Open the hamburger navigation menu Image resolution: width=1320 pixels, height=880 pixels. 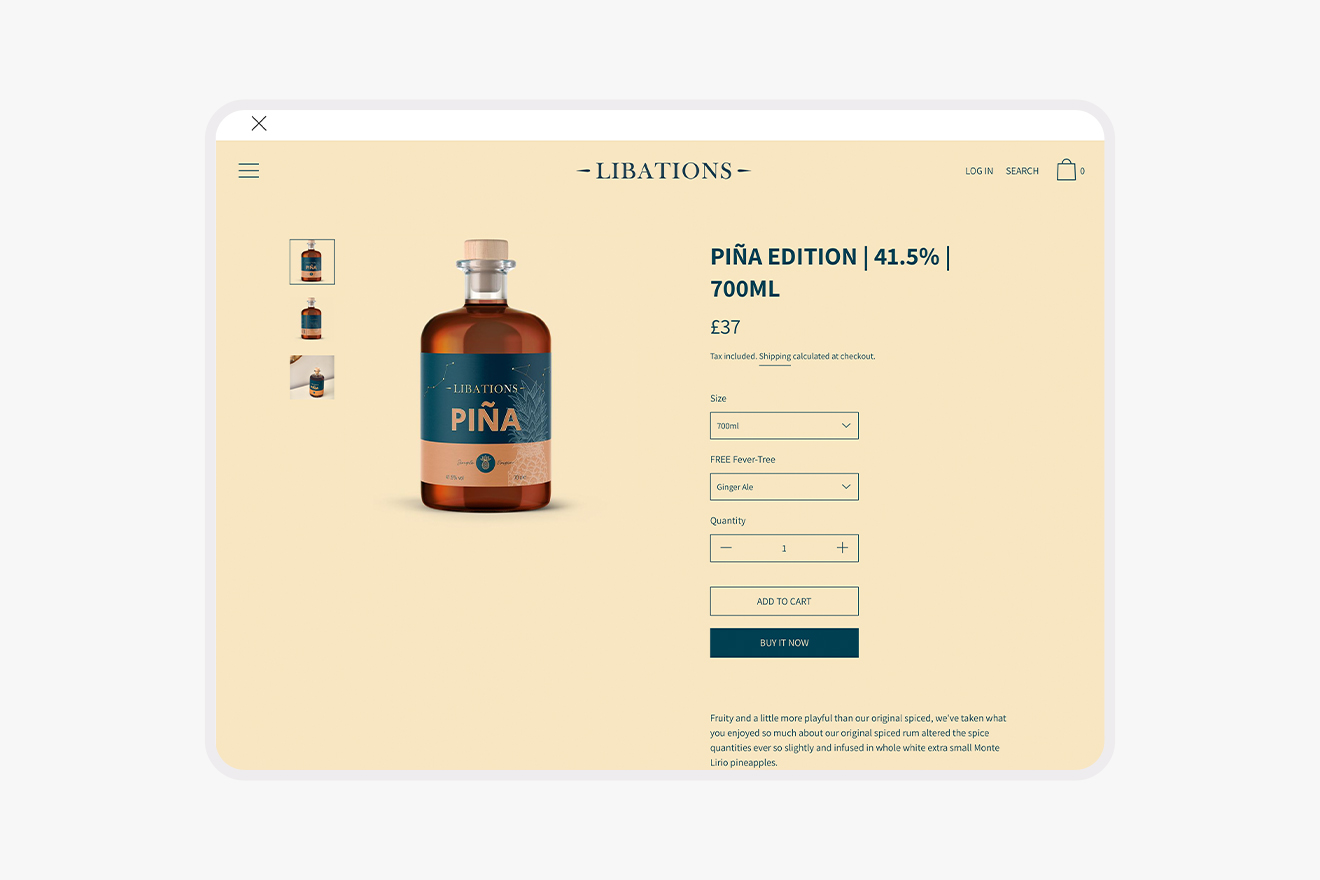click(x=249, y=171)
